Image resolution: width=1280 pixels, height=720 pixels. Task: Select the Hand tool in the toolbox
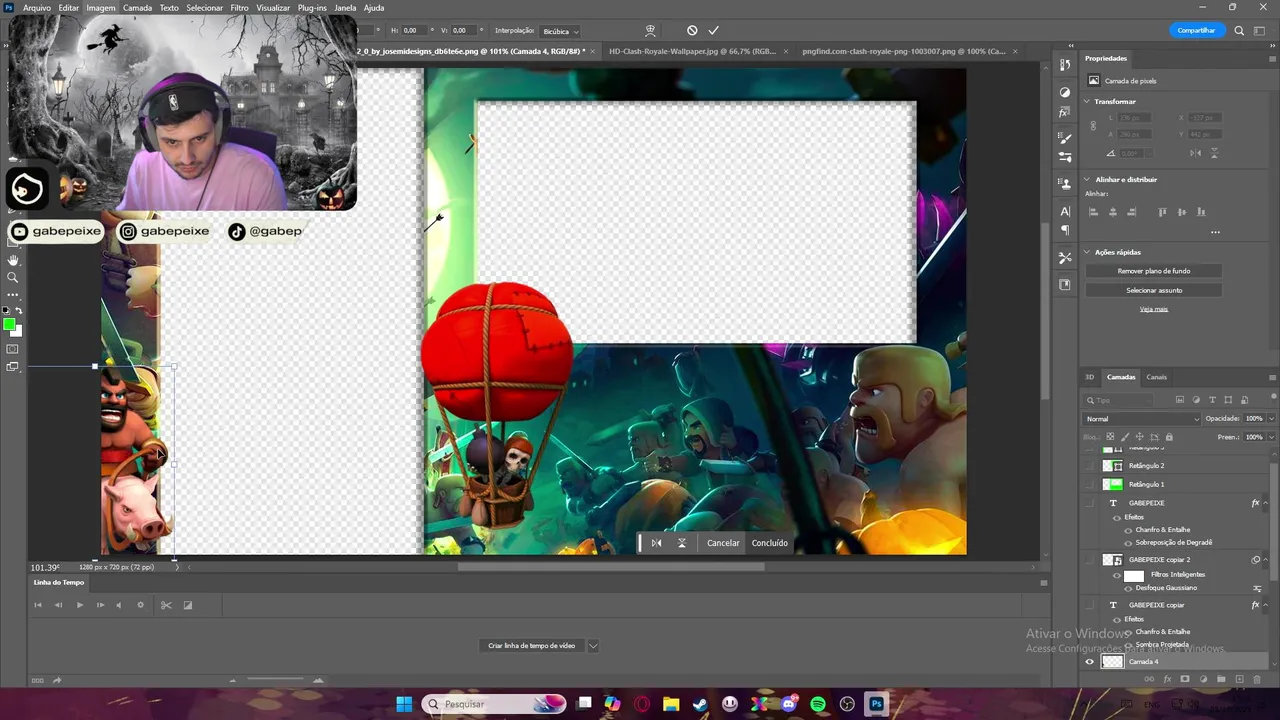(x=13, y=260)
